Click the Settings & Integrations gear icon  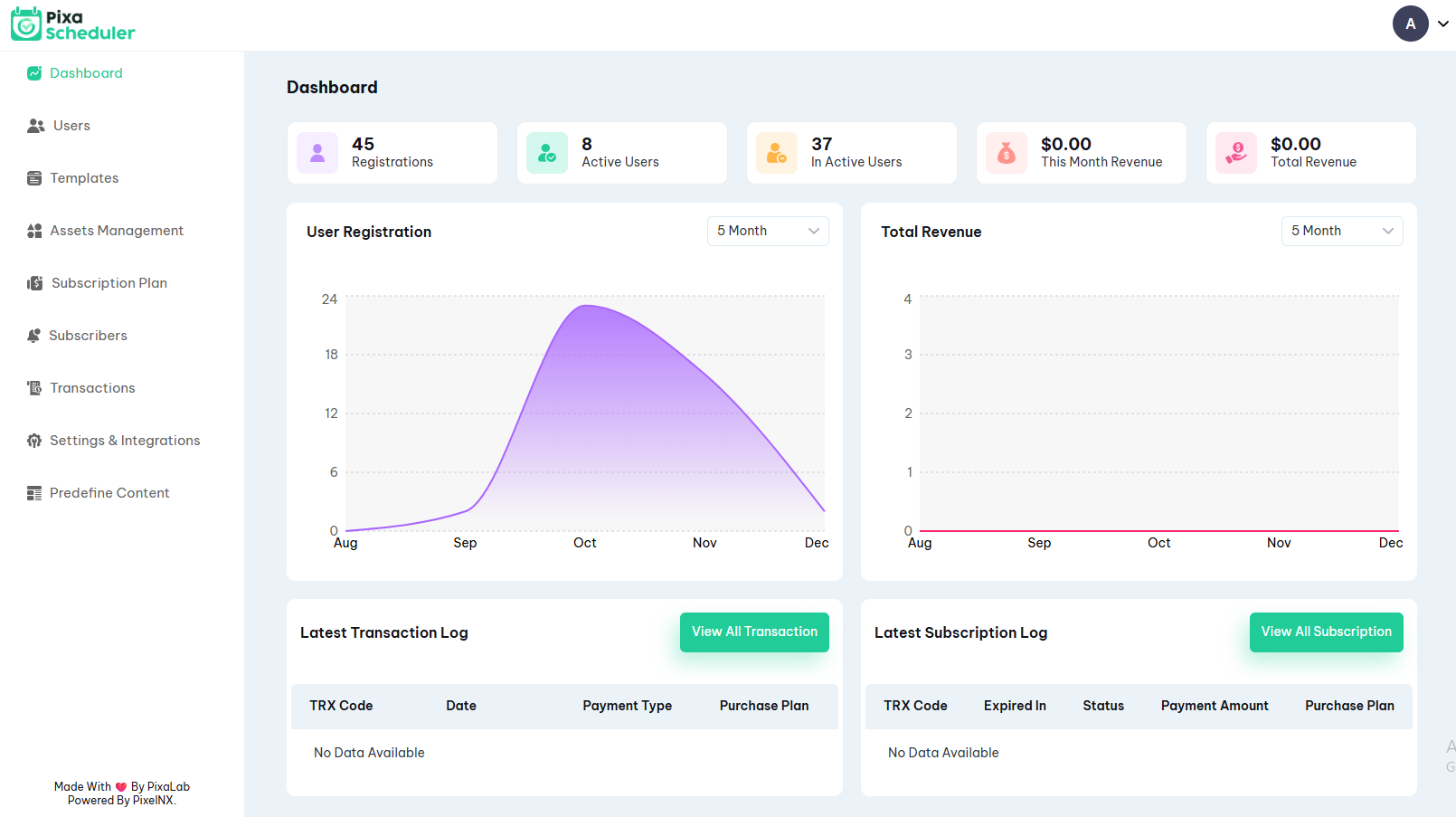pos(34,441)
